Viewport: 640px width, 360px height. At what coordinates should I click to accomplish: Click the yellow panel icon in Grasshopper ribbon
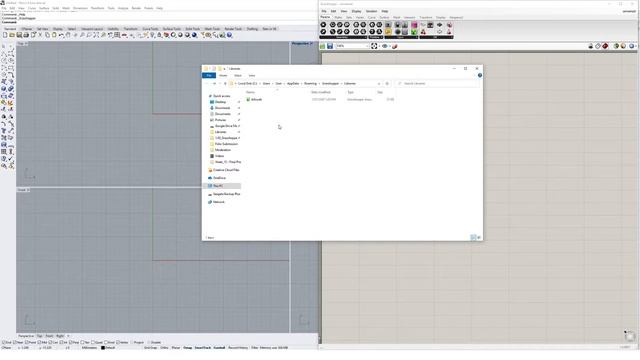click(388, 32)
